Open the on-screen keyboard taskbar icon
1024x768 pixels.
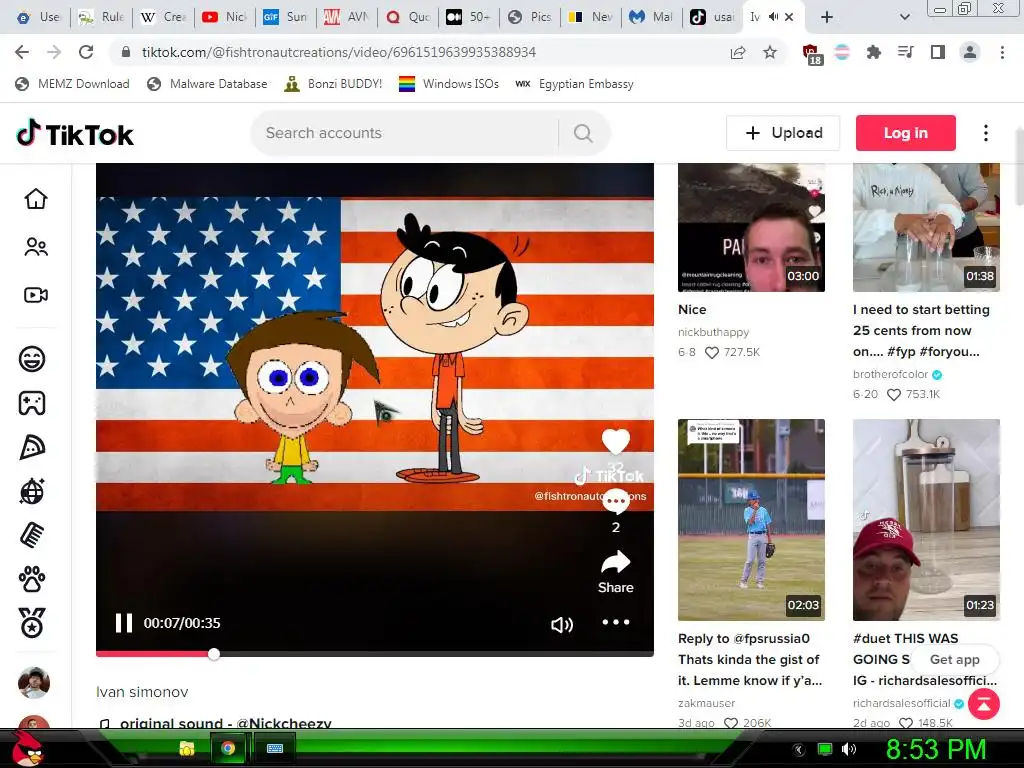click(274, 748)
